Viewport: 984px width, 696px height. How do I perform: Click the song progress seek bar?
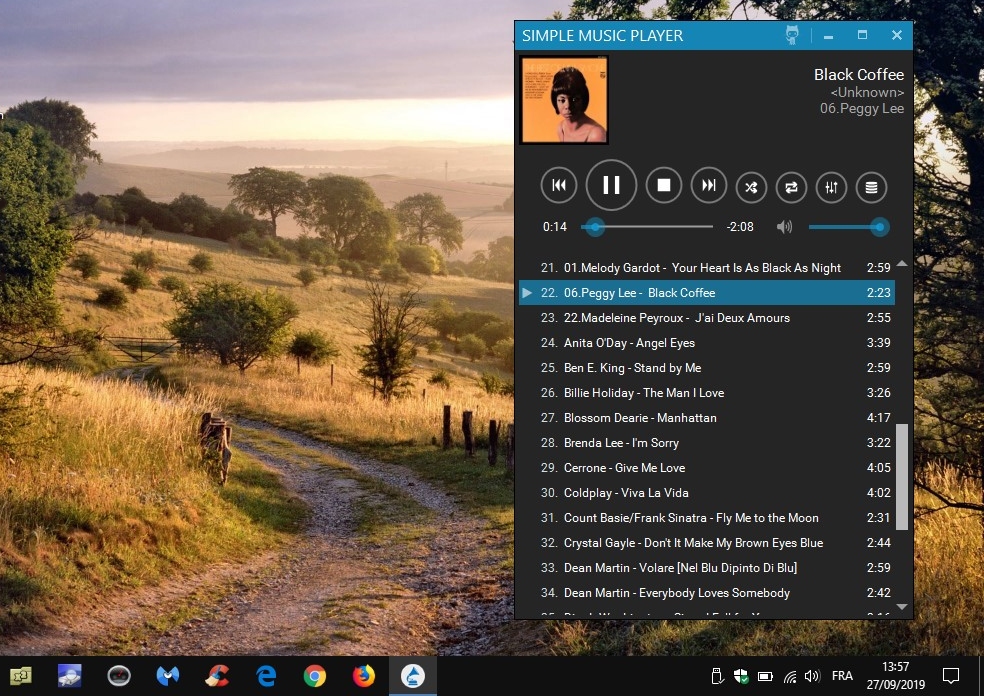pos(647,227)
